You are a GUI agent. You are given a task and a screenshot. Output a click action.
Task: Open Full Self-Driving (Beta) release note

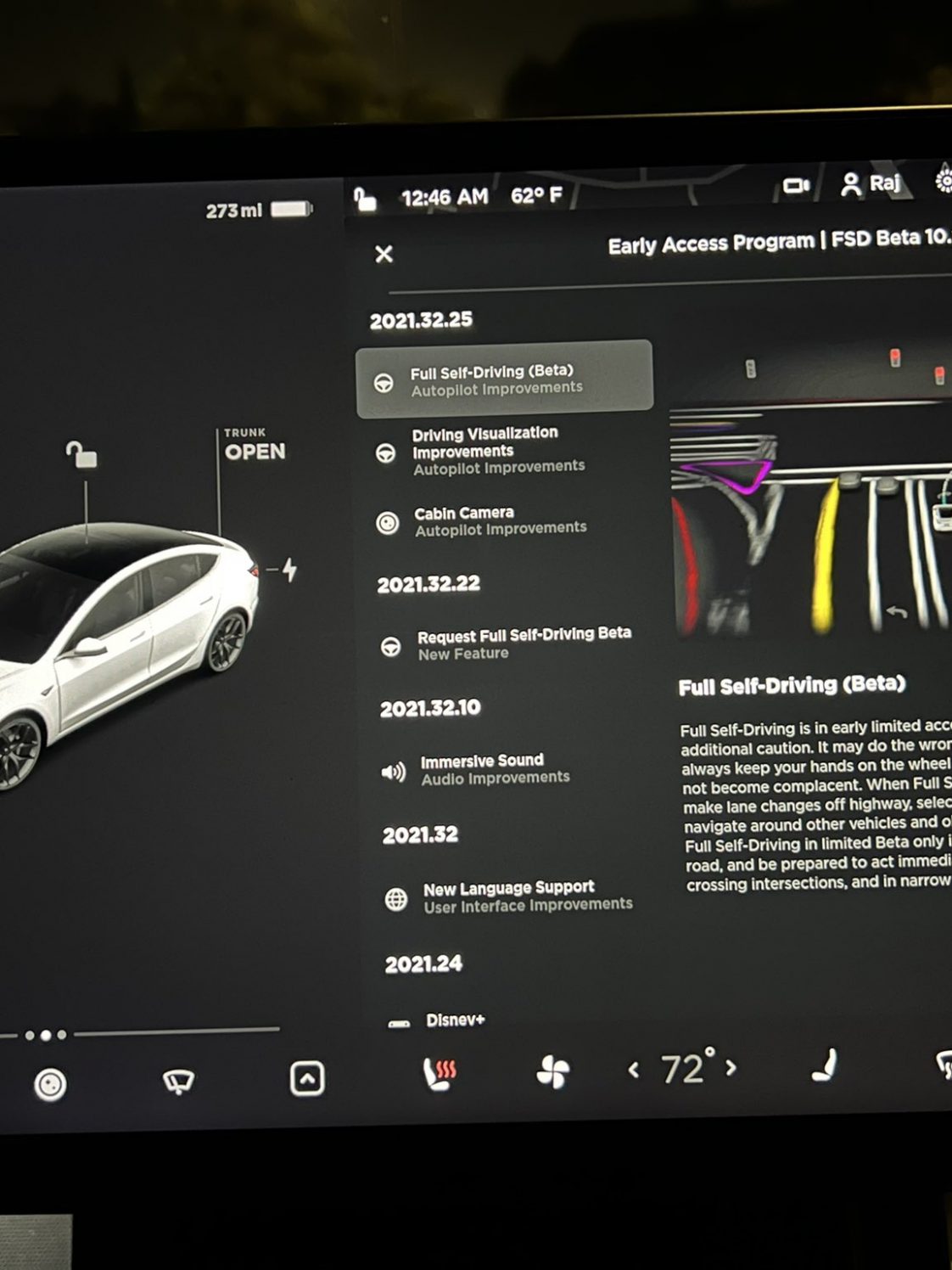tap(505, 379)
